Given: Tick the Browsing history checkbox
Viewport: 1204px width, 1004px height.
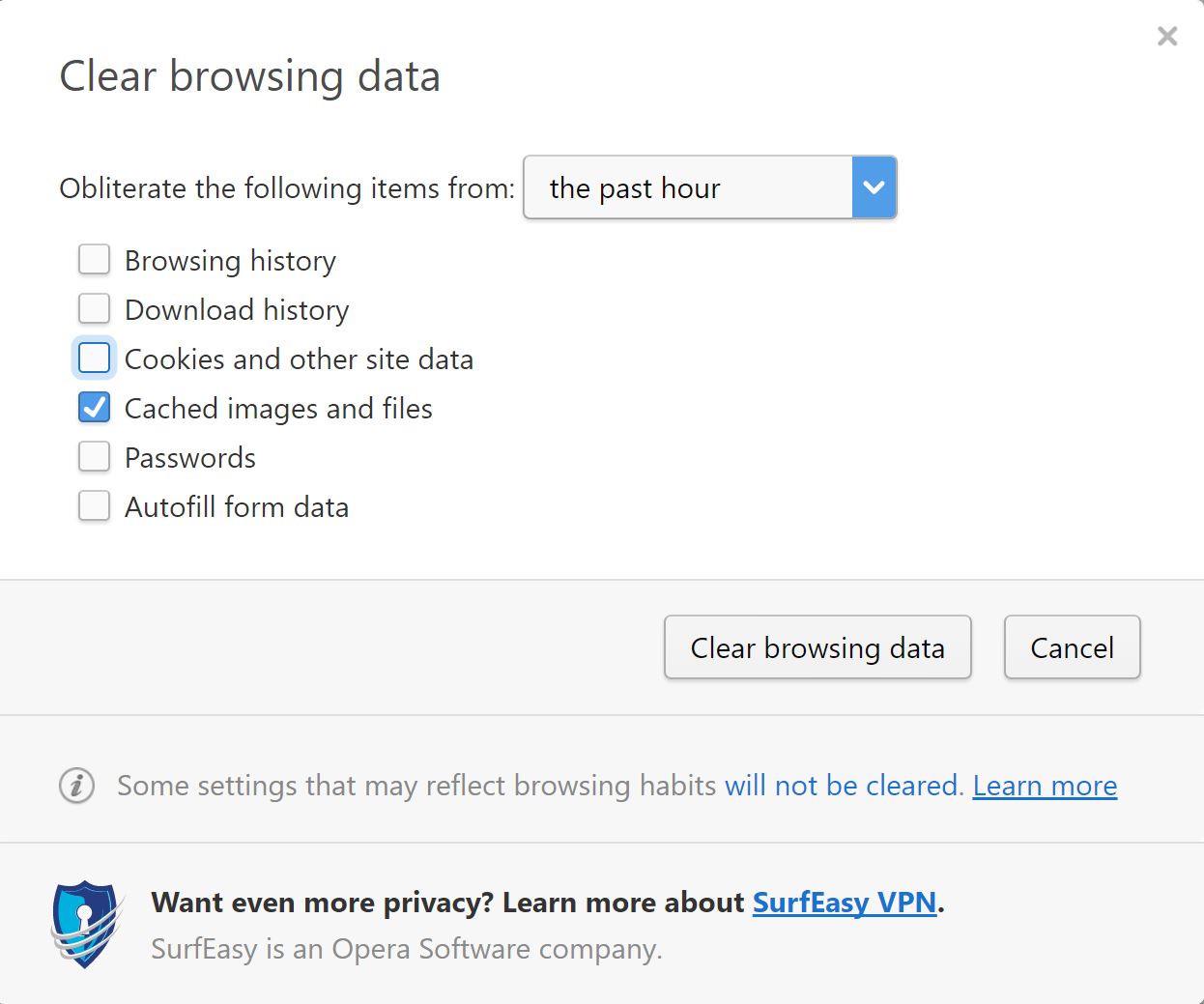Looking at the screenshot, I should pyautogui.click(x=94, y=260).
